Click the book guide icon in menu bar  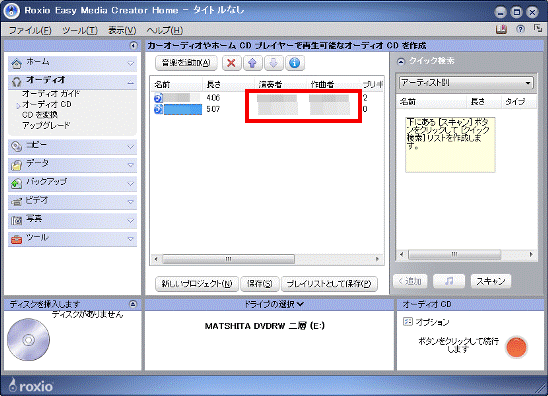(501, 29)
